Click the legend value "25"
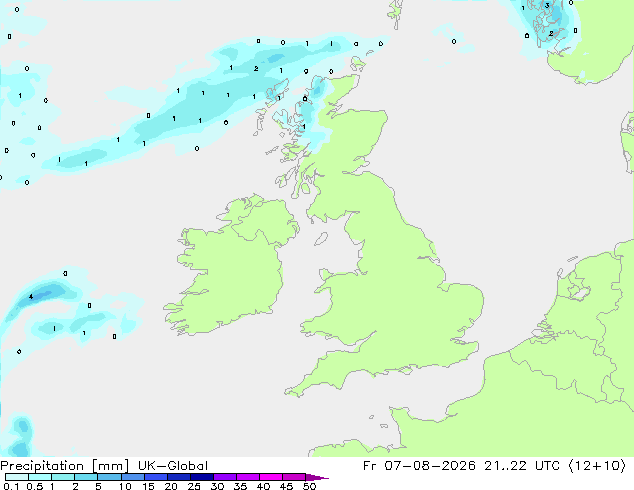 tap(194, 486)
